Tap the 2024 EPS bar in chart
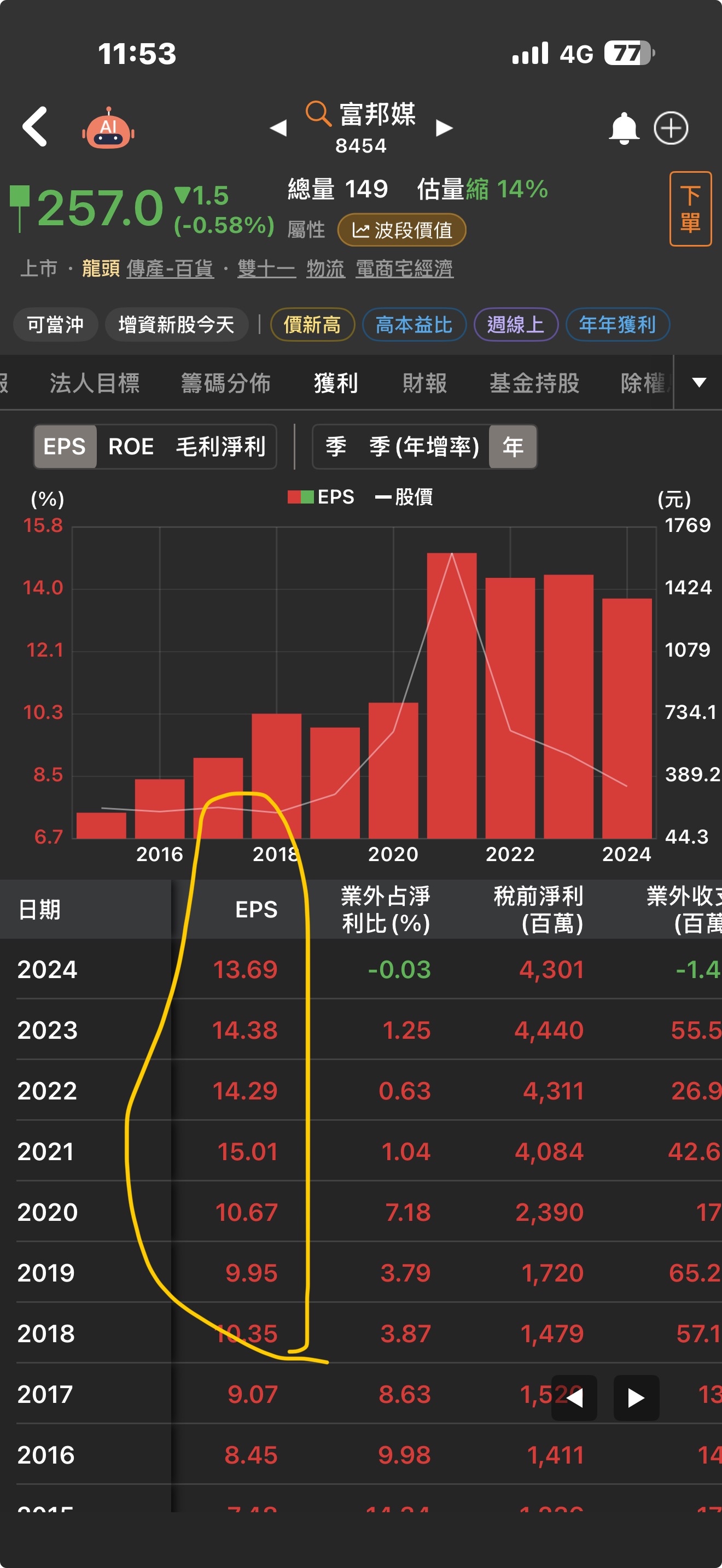Image resolution: width=722 pixels, height=1568 pixels. 627,718
